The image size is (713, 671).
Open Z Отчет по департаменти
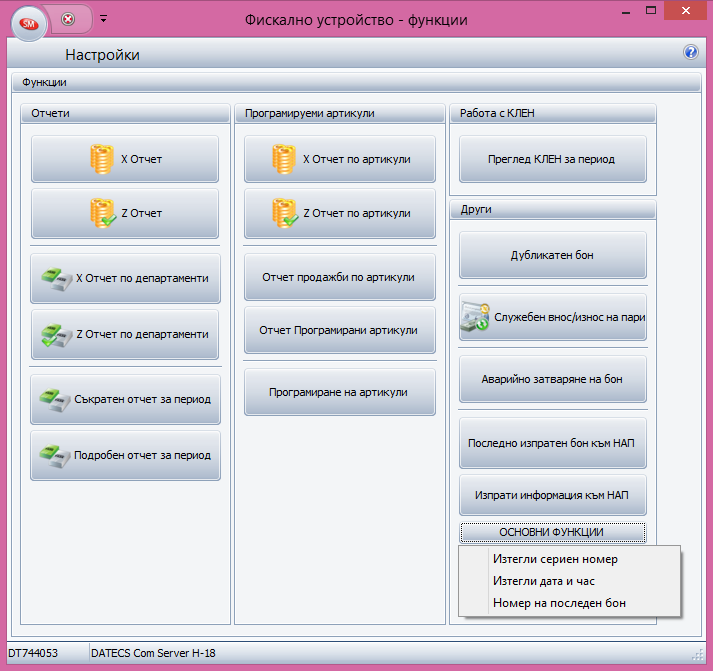point(125,335)
